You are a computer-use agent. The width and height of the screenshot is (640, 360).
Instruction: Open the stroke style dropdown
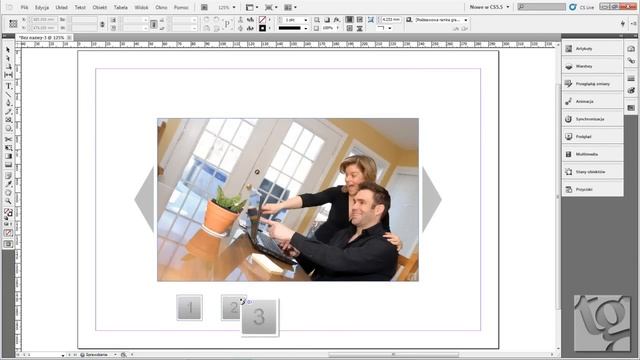(305, 28)
